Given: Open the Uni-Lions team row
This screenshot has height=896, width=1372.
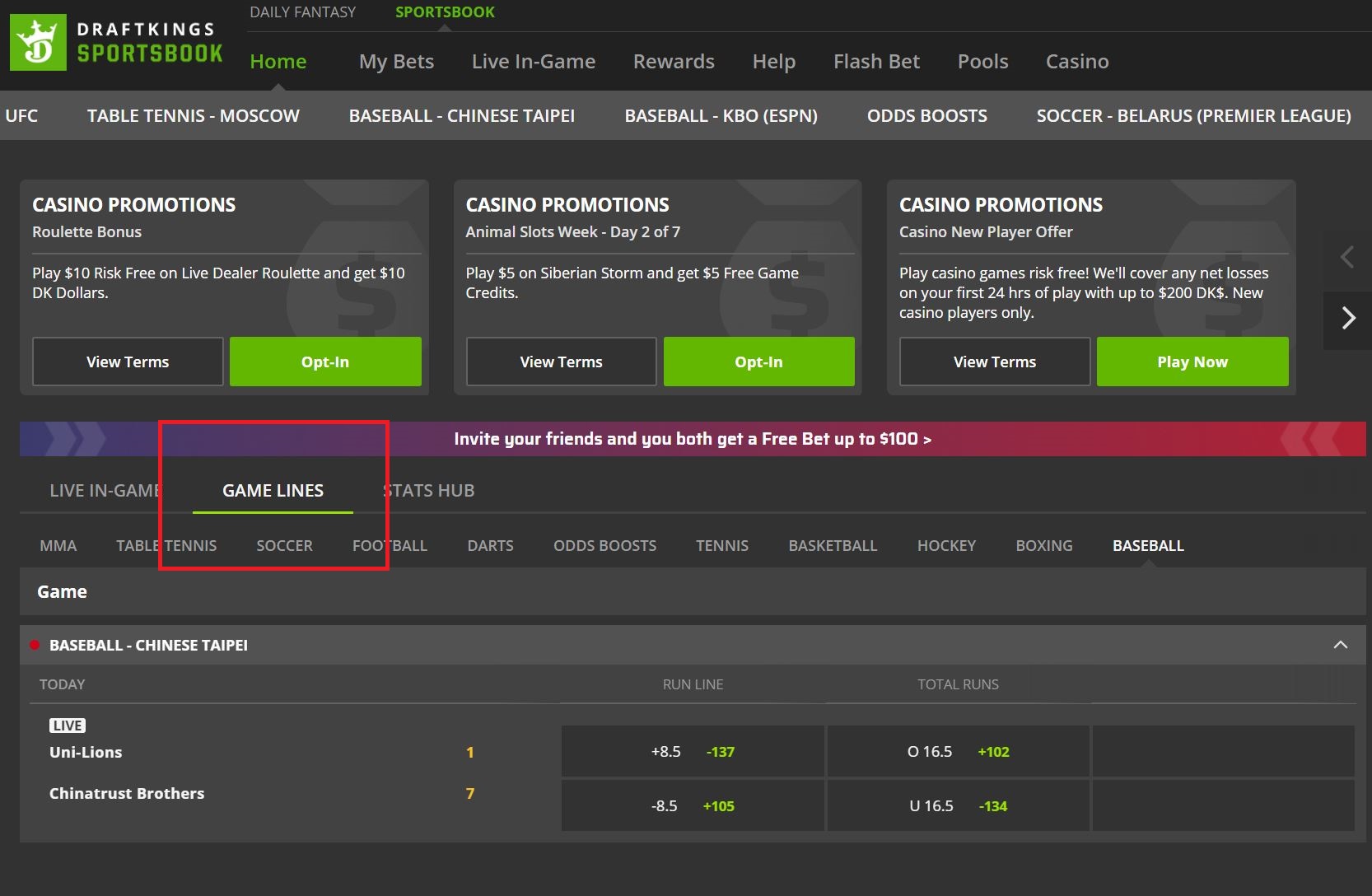Looking at the screenshot, I should coord(86,752).
